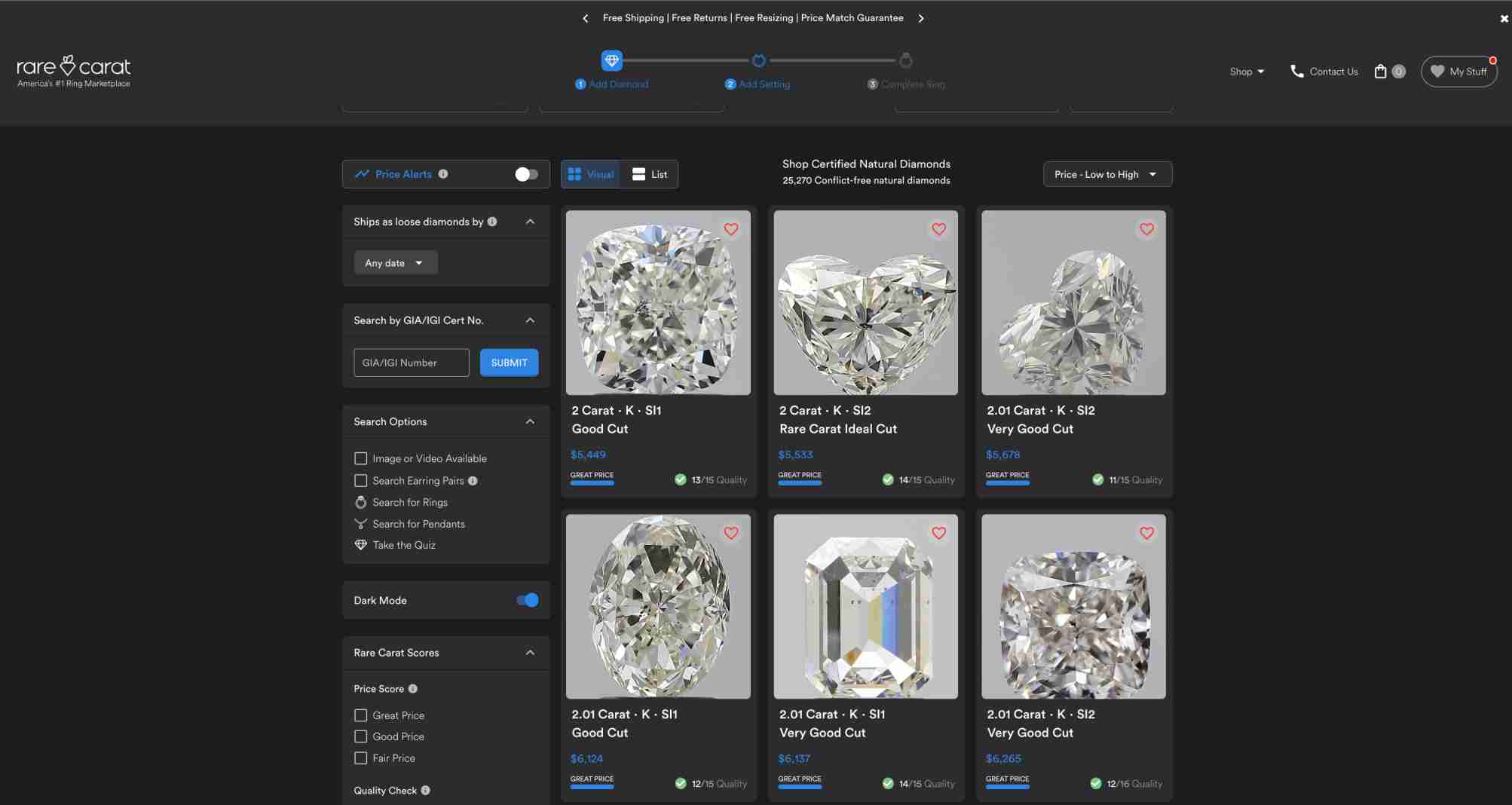Viewport: 1512px width, 805px height.
Task: Click the diamond icon beside Take the Quiz
Action: click(x=361, y=545)
